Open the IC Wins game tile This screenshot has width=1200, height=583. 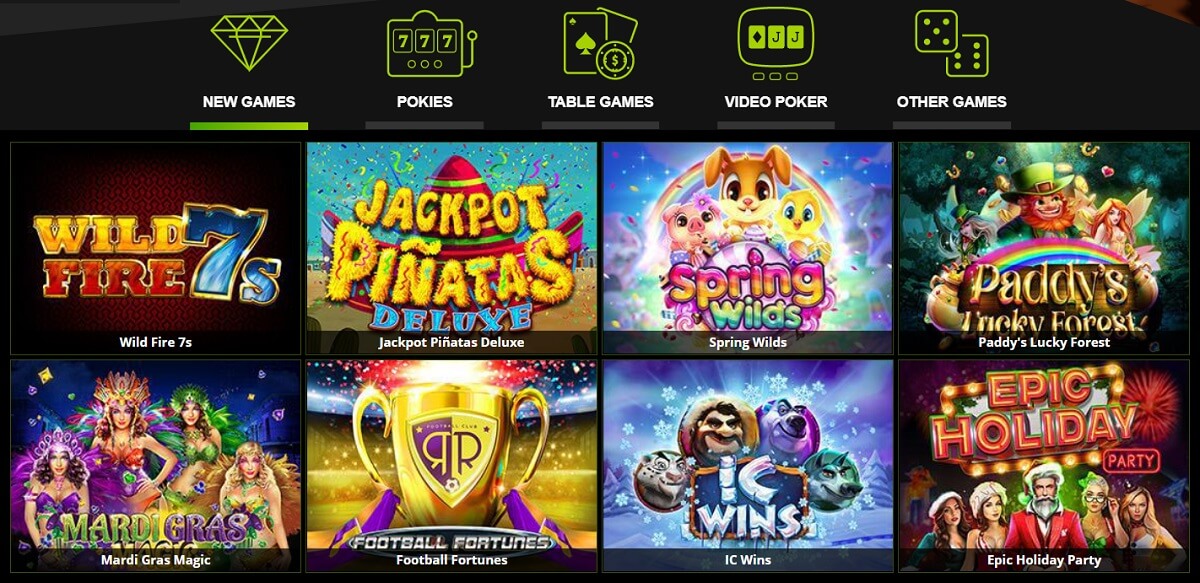(748, 466)
